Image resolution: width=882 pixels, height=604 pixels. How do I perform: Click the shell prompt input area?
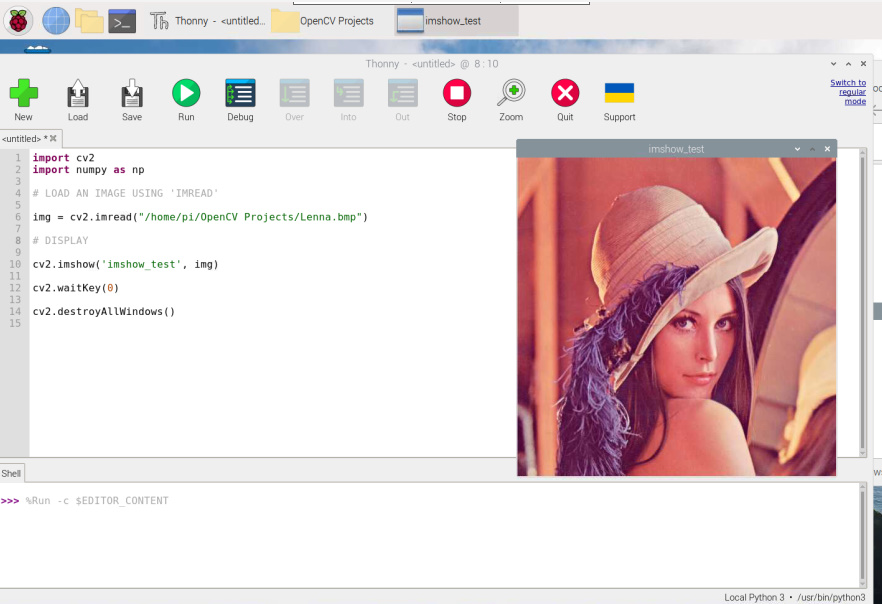[x=430, y=535]
